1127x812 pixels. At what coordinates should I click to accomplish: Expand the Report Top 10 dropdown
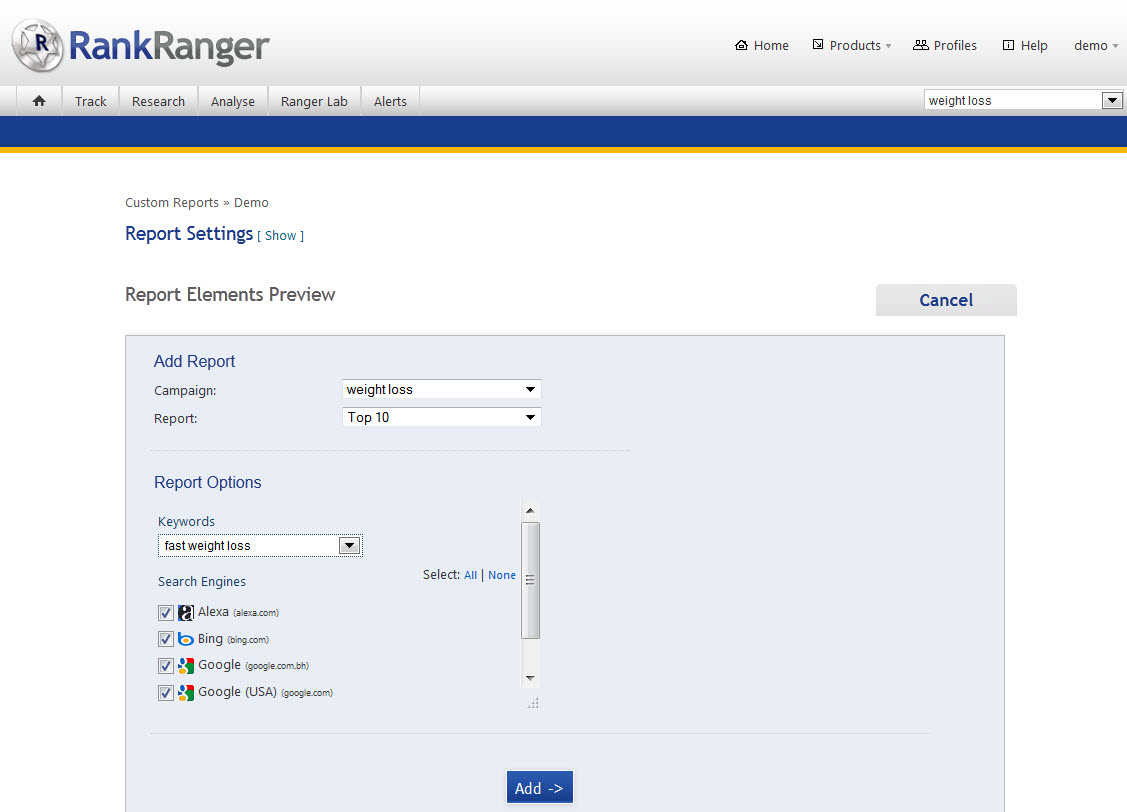pyautogui.click(x=441, y=417)
